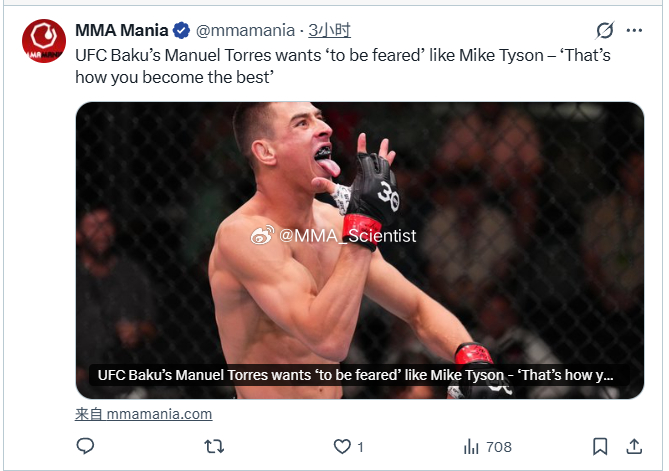Screen dimensions: 669x471
Task: Follow the 来自 mmamania.com source link
Action: [x=143, y=414]
